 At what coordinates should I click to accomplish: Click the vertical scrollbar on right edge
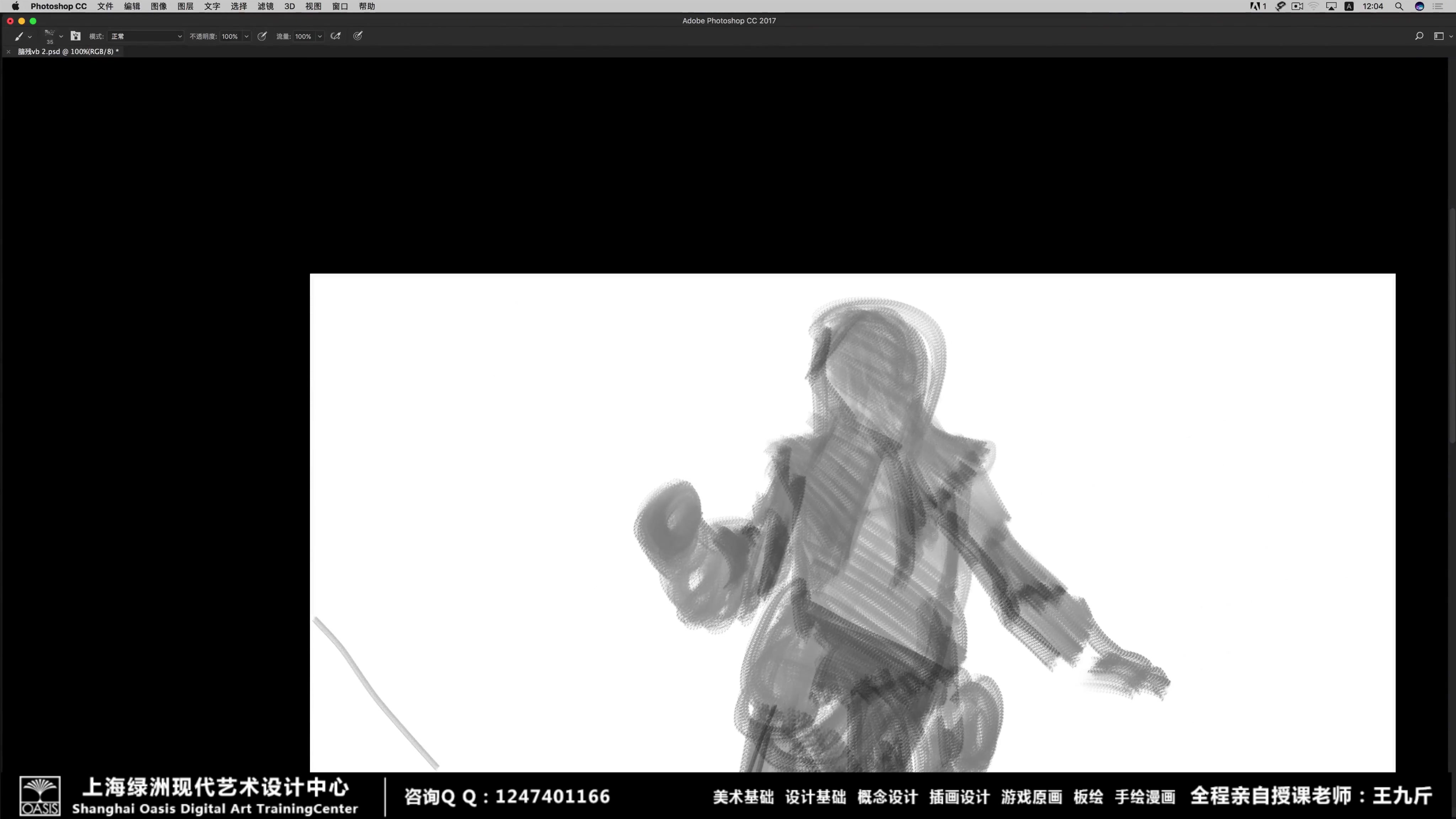pos(1452,325)
